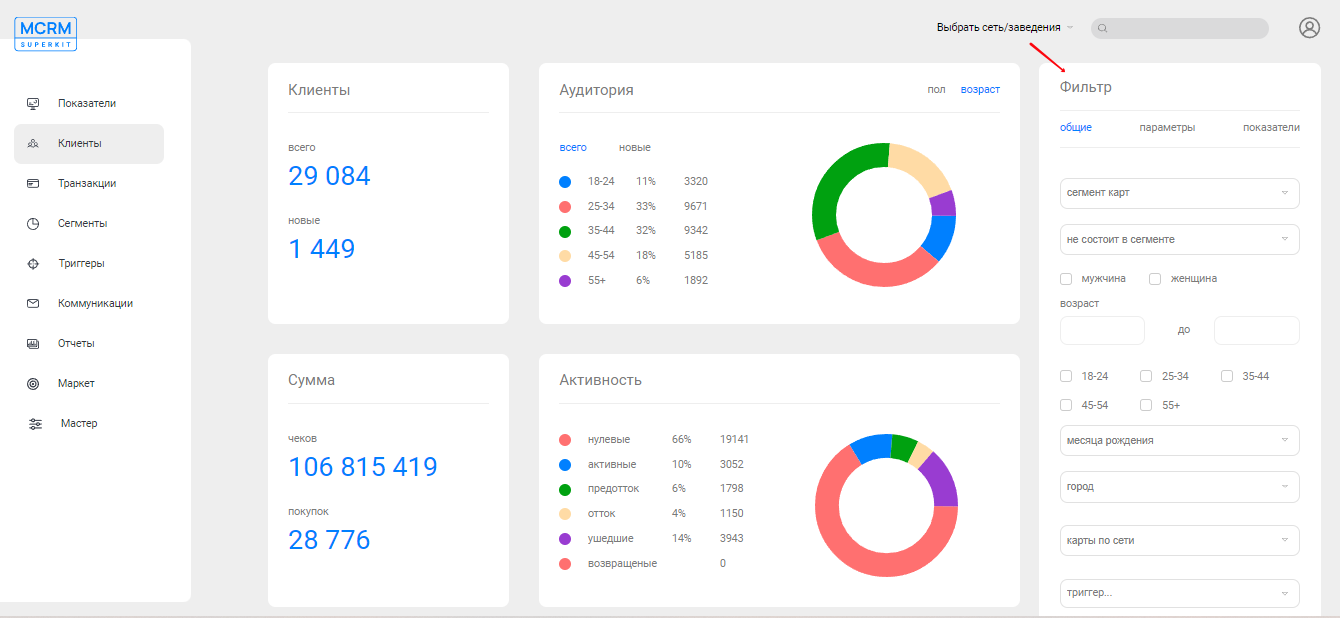Switch to the общие filter tab
Viewport: 1340px width, 618px height.
coord(1076,127)
